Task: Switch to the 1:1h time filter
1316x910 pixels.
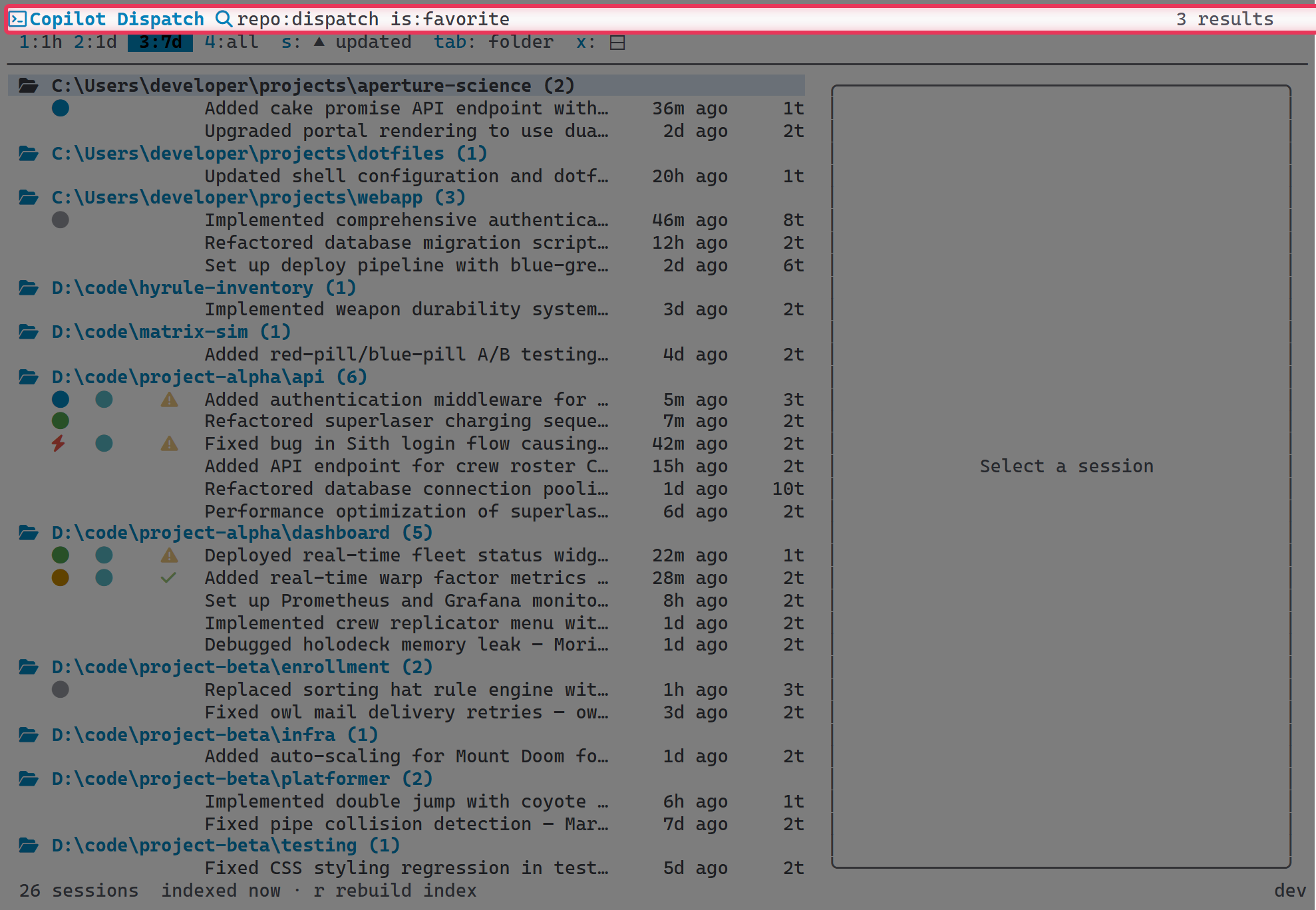Action: point(41,42)
